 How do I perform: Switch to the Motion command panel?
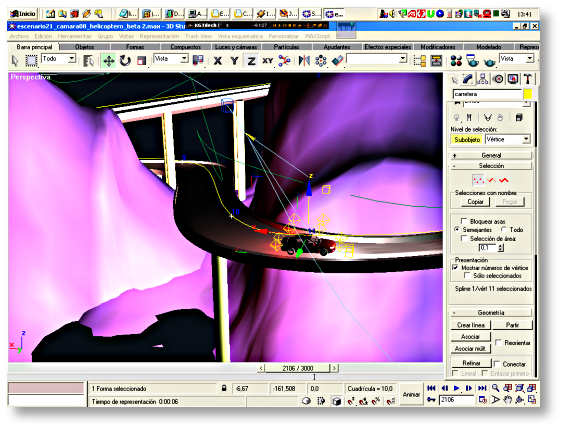pos(498,79)
